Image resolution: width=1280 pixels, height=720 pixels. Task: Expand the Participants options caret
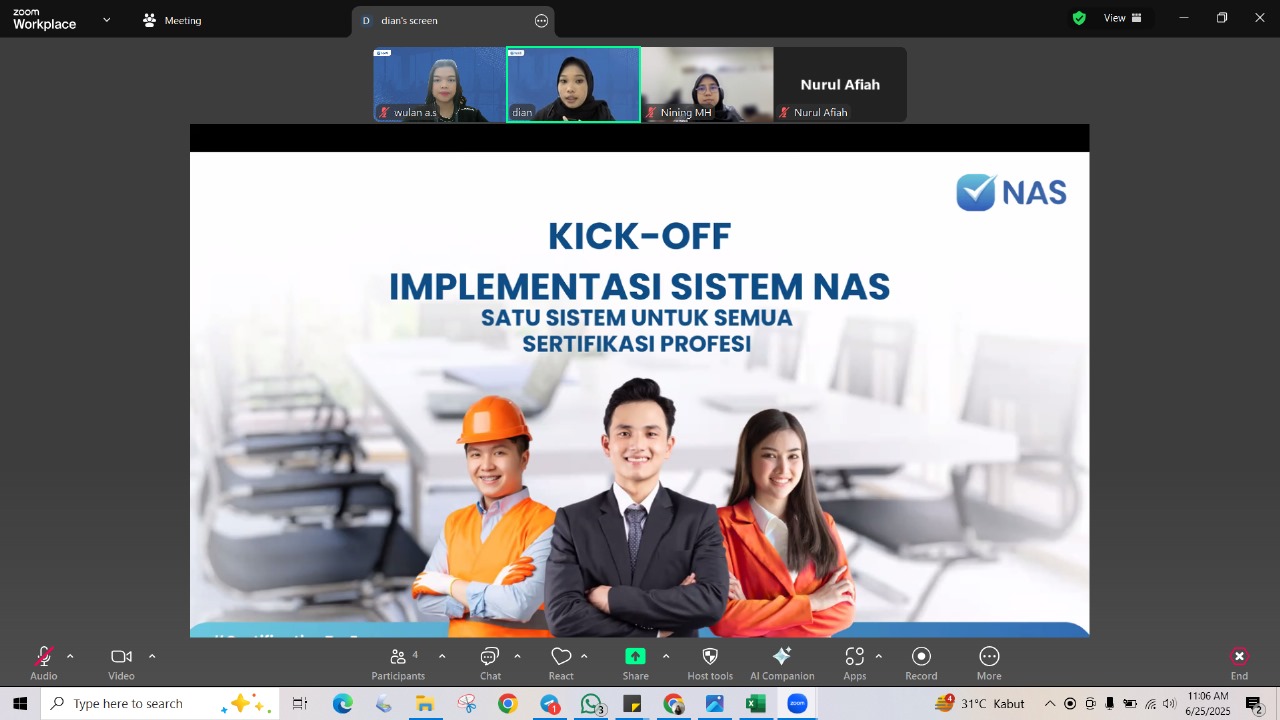coord(442,657)
